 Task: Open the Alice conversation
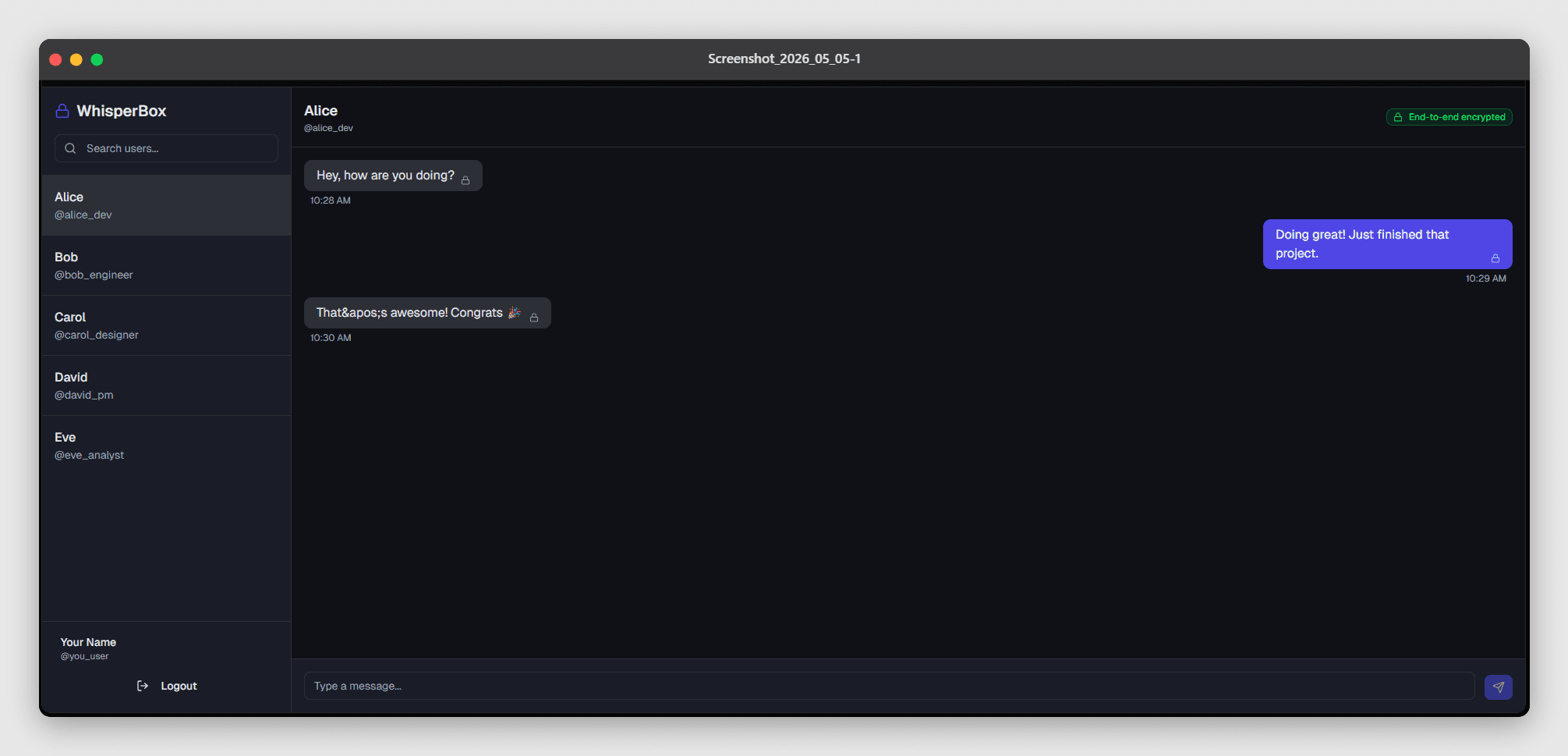click(x=166, y=205)
